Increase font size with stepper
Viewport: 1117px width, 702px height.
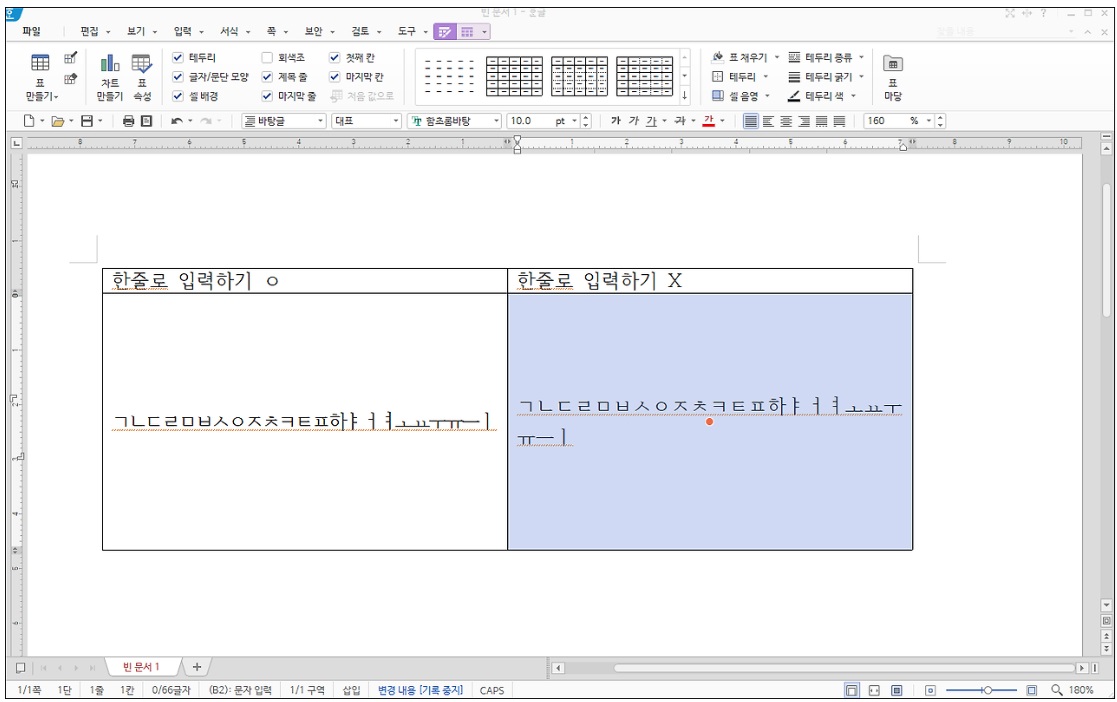click(586, 118)
